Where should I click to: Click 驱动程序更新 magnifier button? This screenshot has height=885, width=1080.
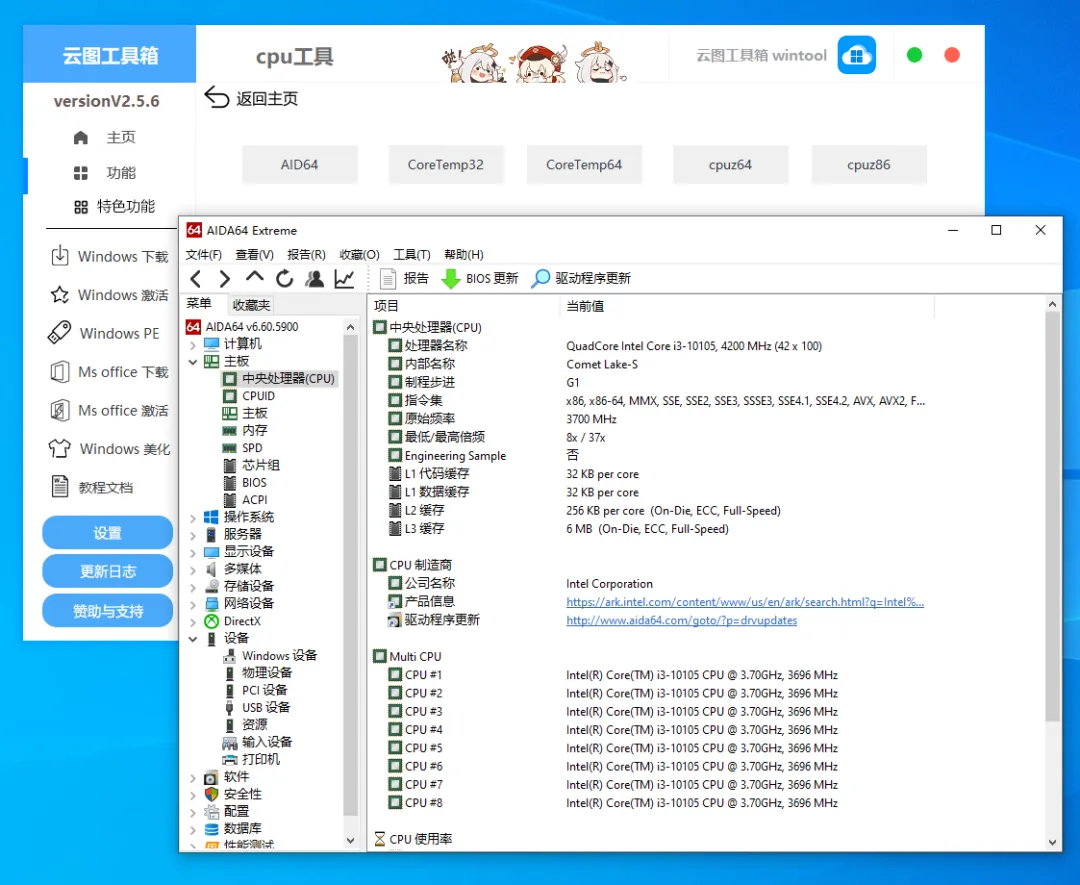(x=581, y=278)
